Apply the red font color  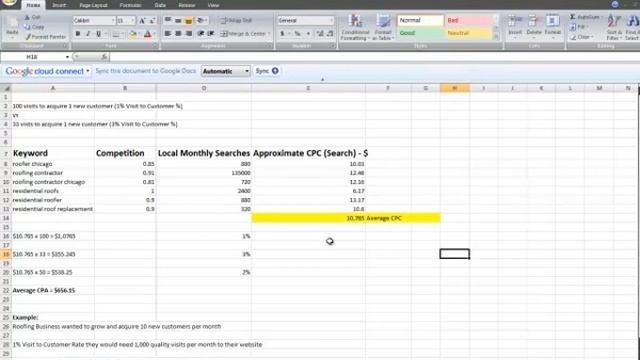(x=148, y=34)
